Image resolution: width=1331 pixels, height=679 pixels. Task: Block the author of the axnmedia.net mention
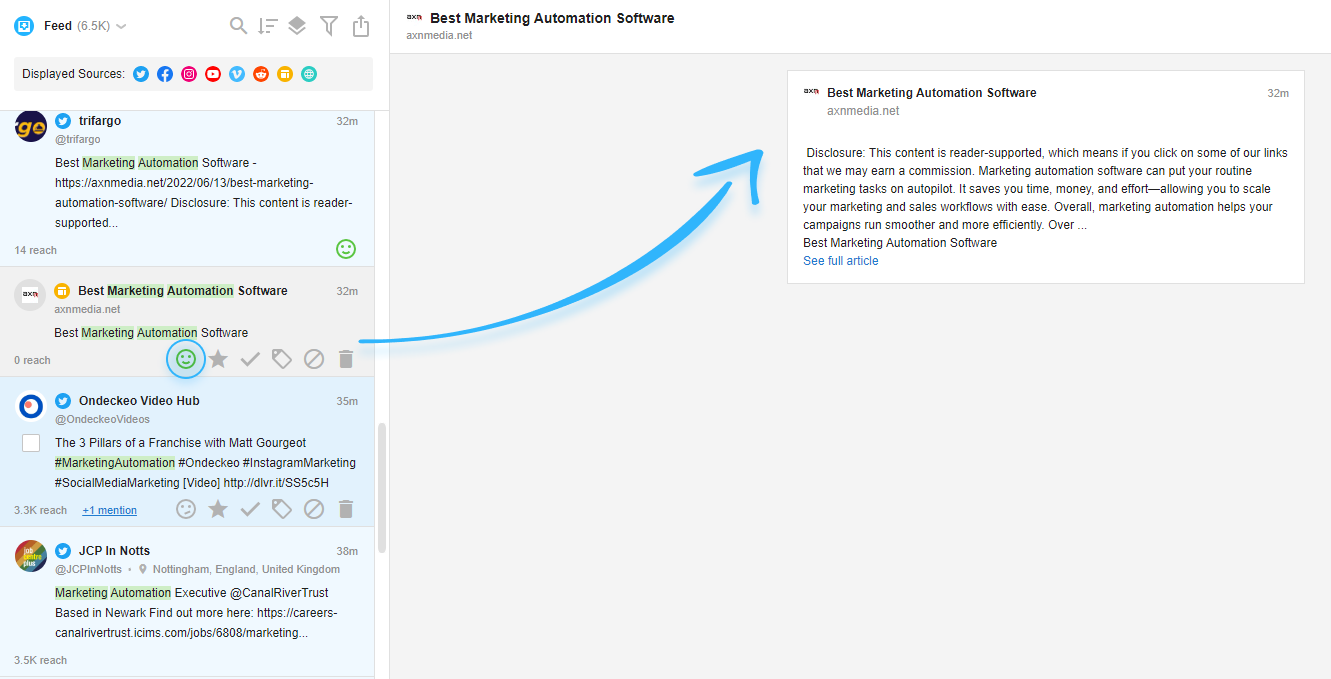314,359
